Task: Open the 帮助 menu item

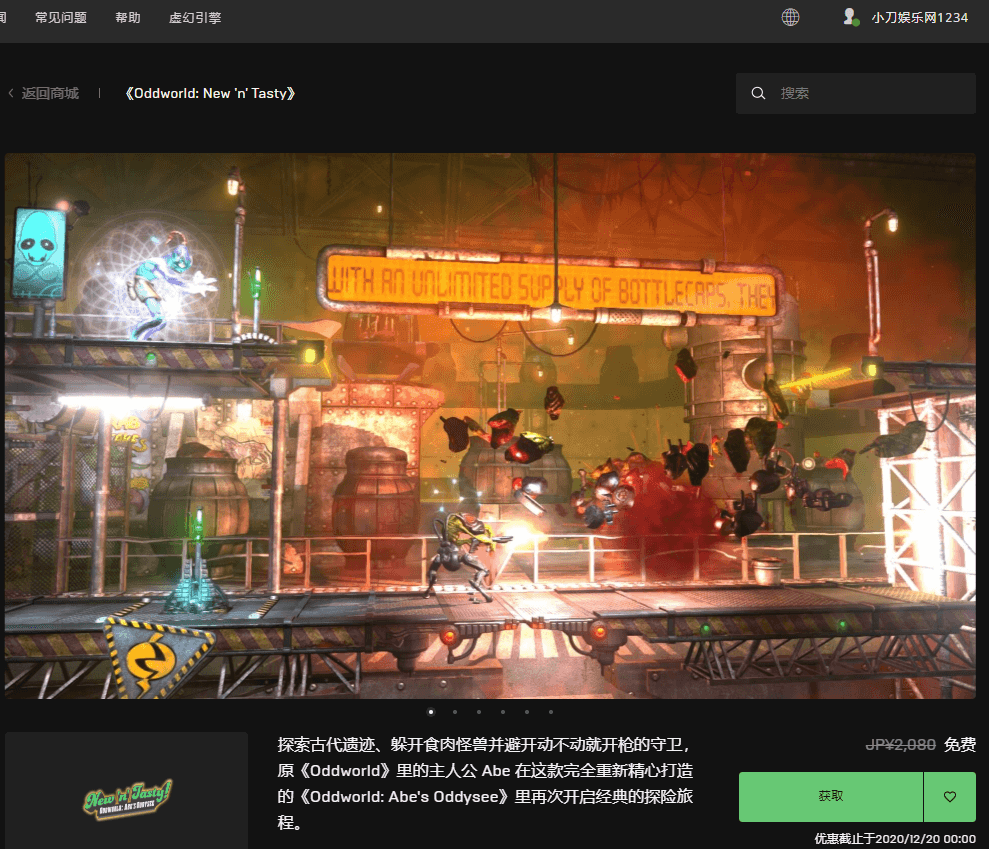Action: click(127, 18)
